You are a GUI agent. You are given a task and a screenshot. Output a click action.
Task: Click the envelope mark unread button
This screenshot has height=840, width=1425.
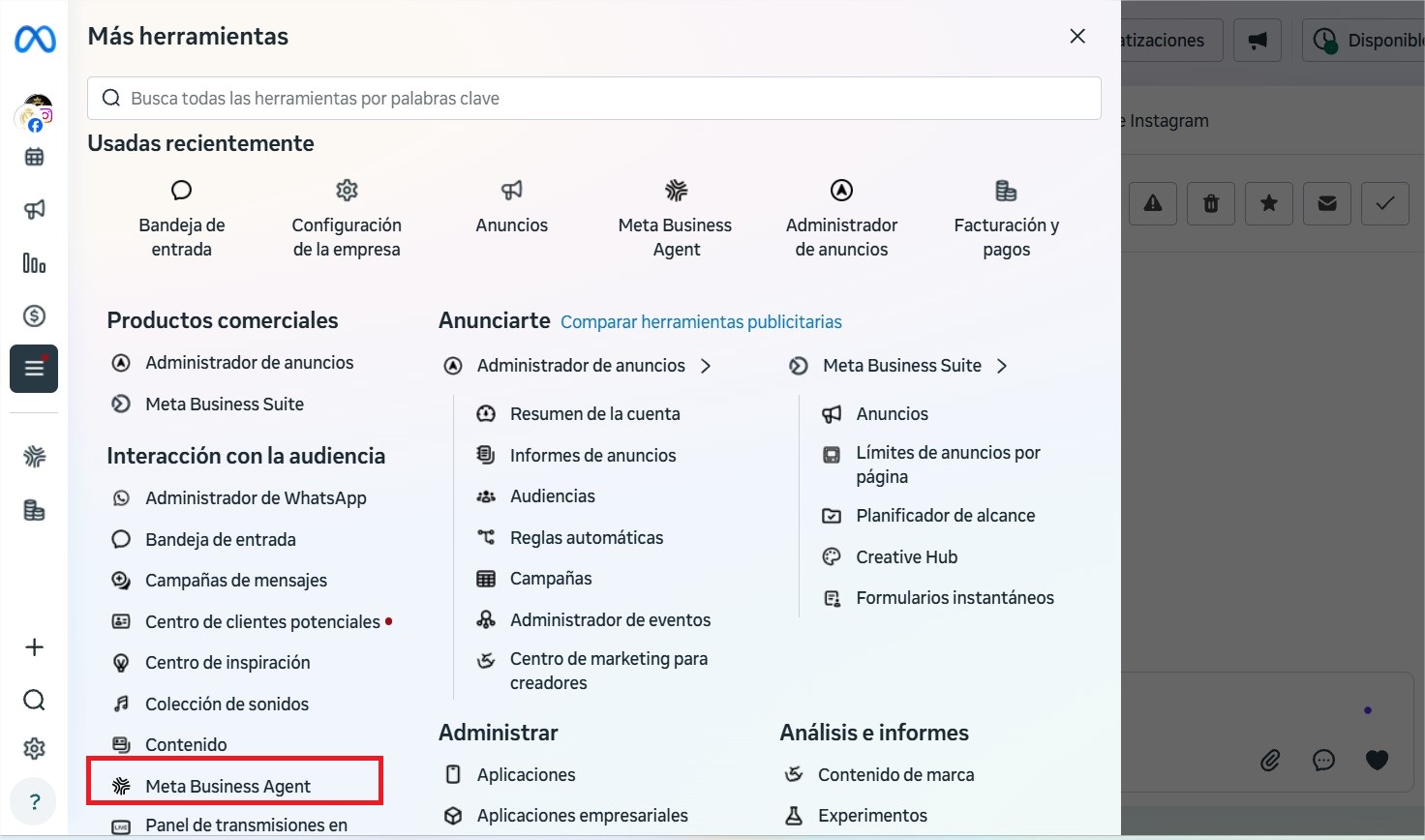click(1327, 203)
